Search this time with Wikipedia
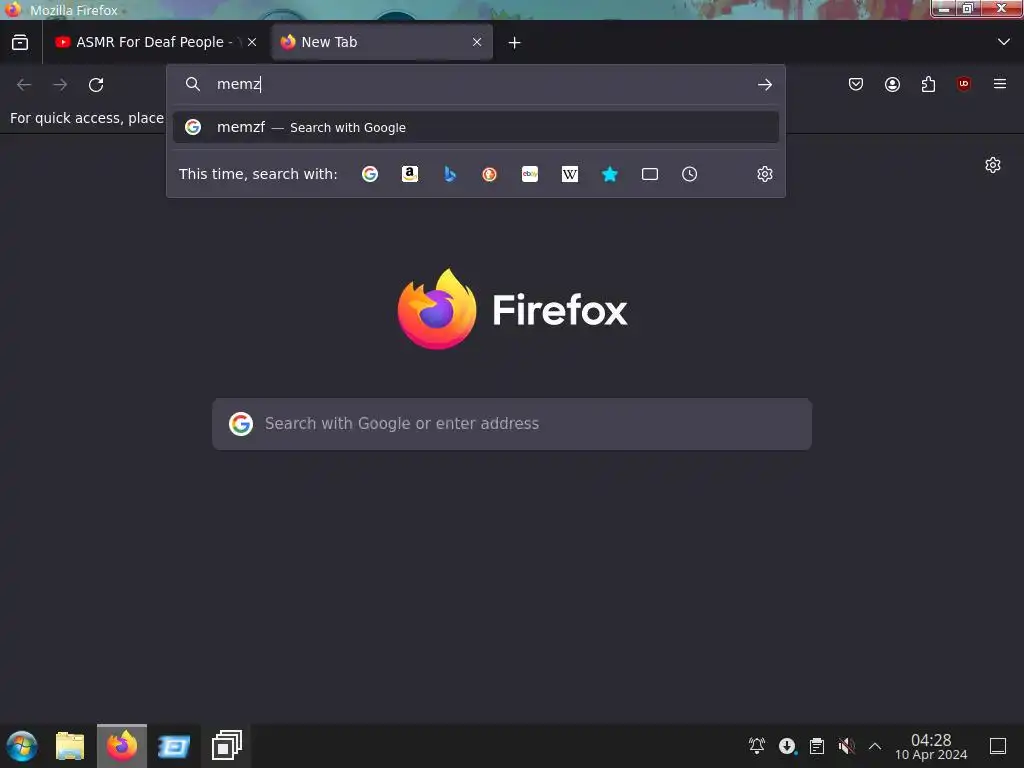The height and width of the screenshot is (768, 1024). coord(569,174)
